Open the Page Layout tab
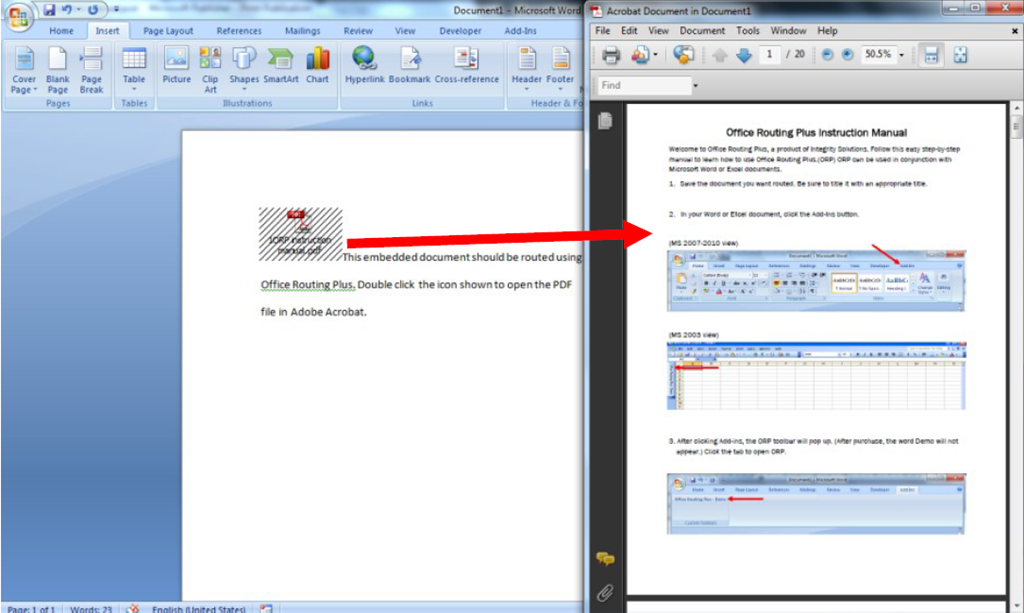The image size is (1024, 613). (168, 31)
